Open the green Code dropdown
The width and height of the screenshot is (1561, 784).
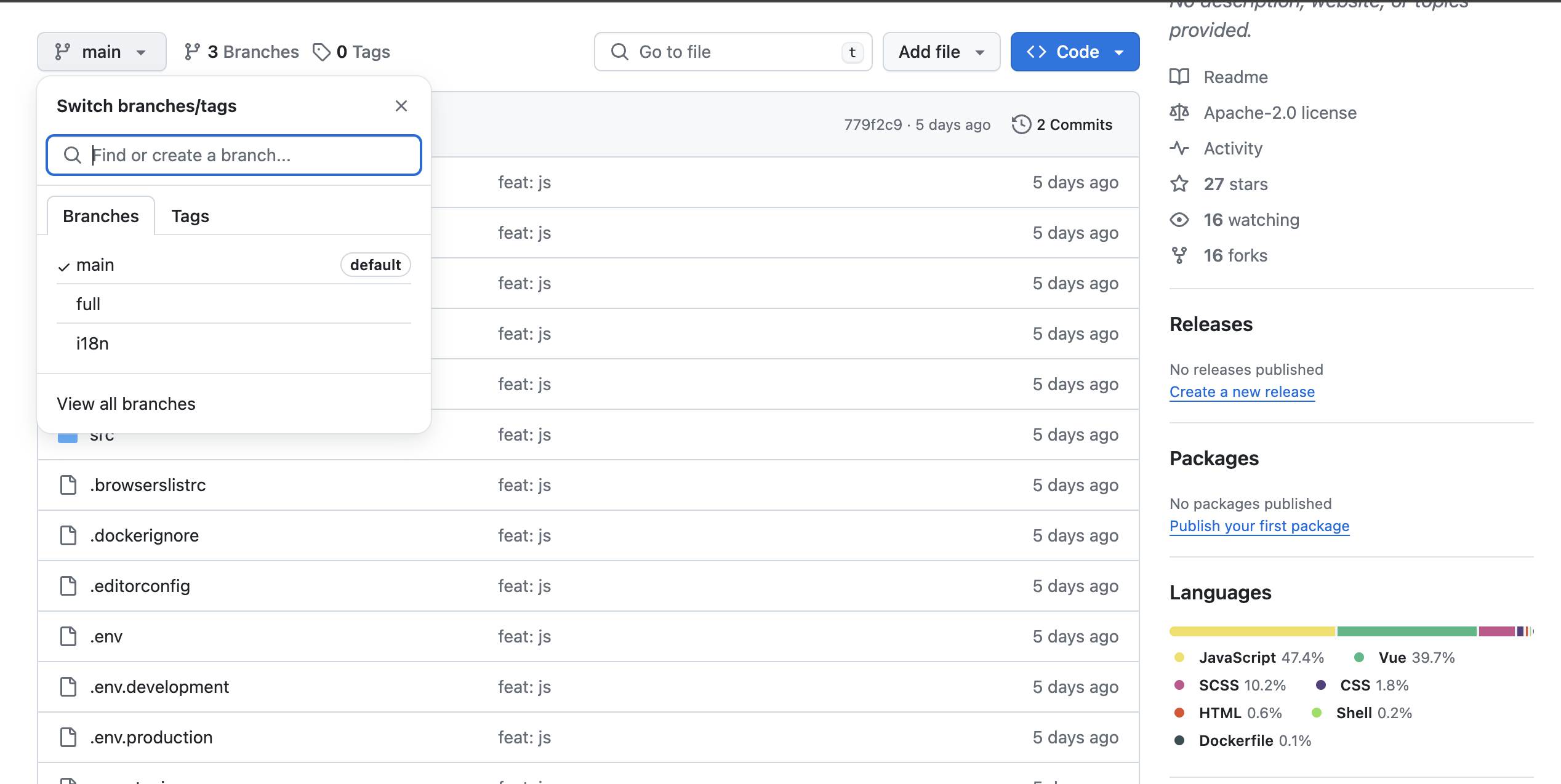coord(1075,52)
